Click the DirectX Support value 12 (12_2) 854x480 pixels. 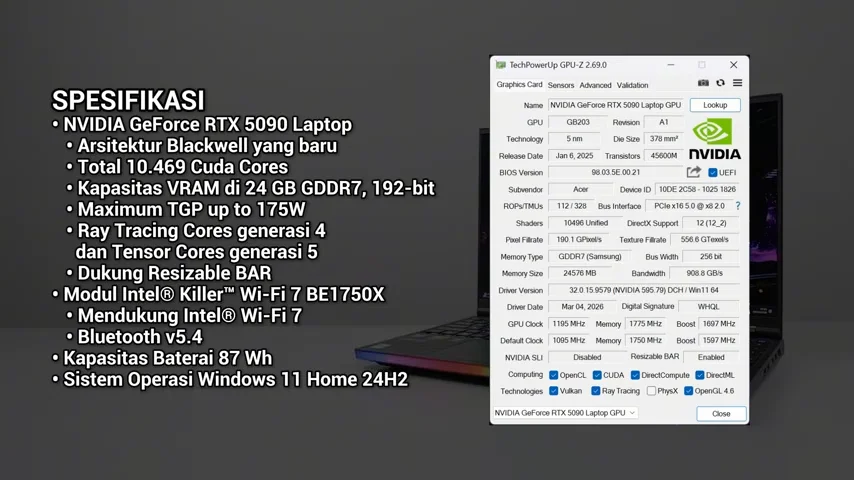click(x=711, y=223)
